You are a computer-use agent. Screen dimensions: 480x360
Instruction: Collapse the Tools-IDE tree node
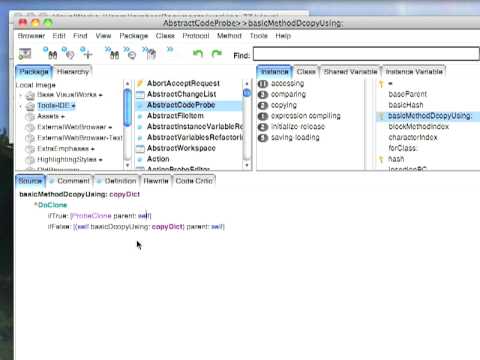(21, 106)
